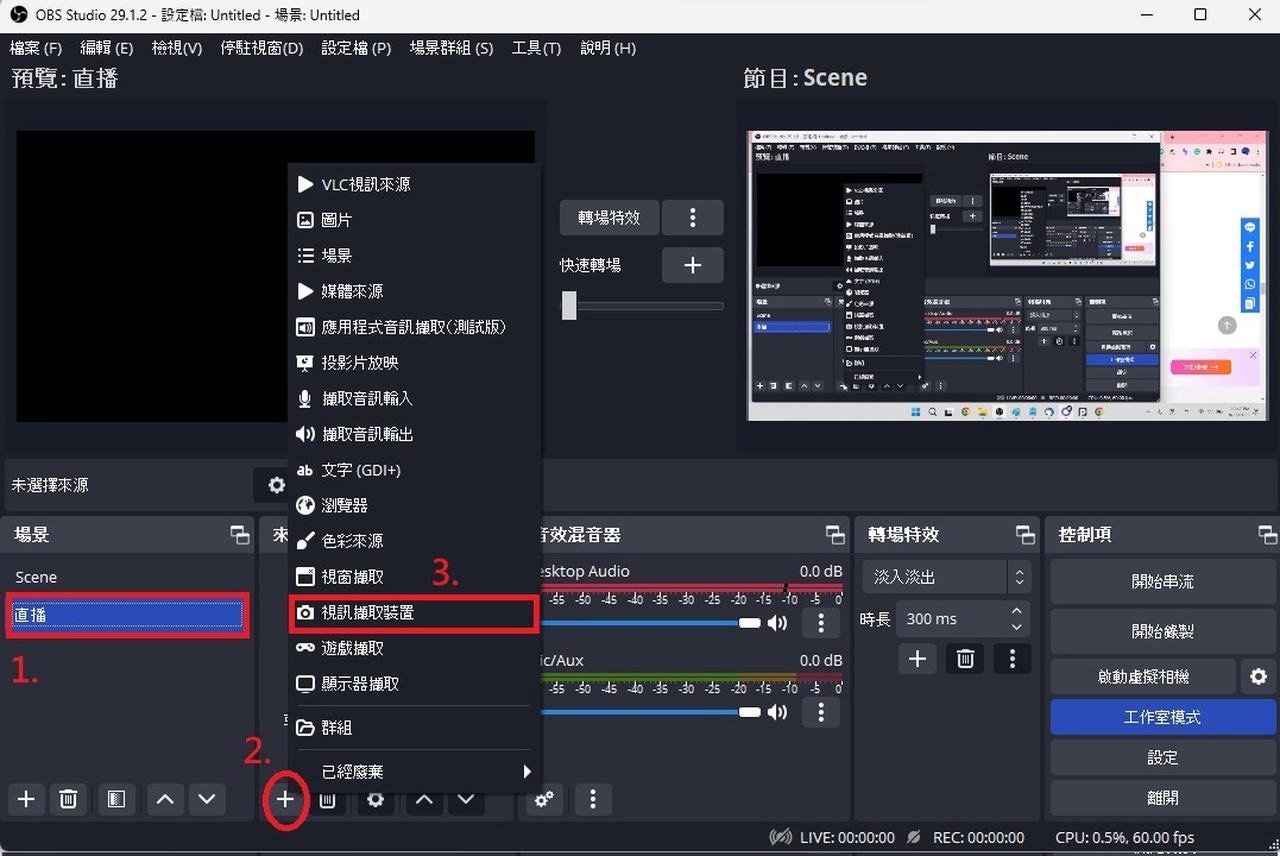Choose 視窗擷取 source type
1280x856 pixels.
point(415,577)
